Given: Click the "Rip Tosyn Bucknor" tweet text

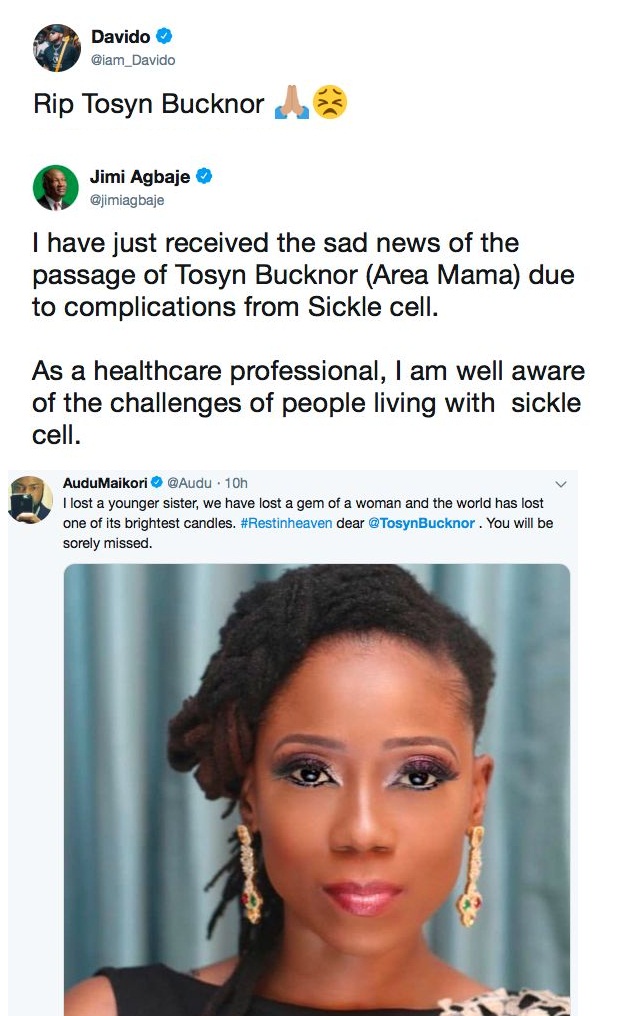Looking at the screenshot, I should (x=150, y=105).
